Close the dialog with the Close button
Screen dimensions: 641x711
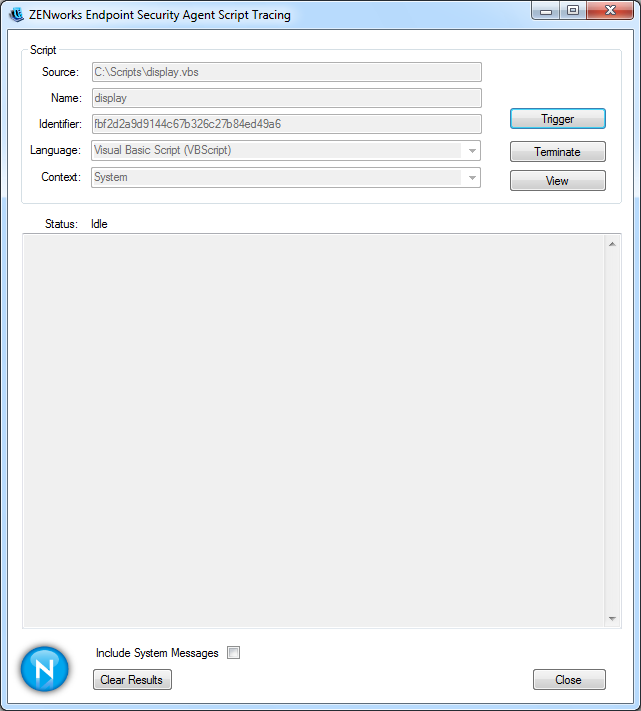click(569, 679)
